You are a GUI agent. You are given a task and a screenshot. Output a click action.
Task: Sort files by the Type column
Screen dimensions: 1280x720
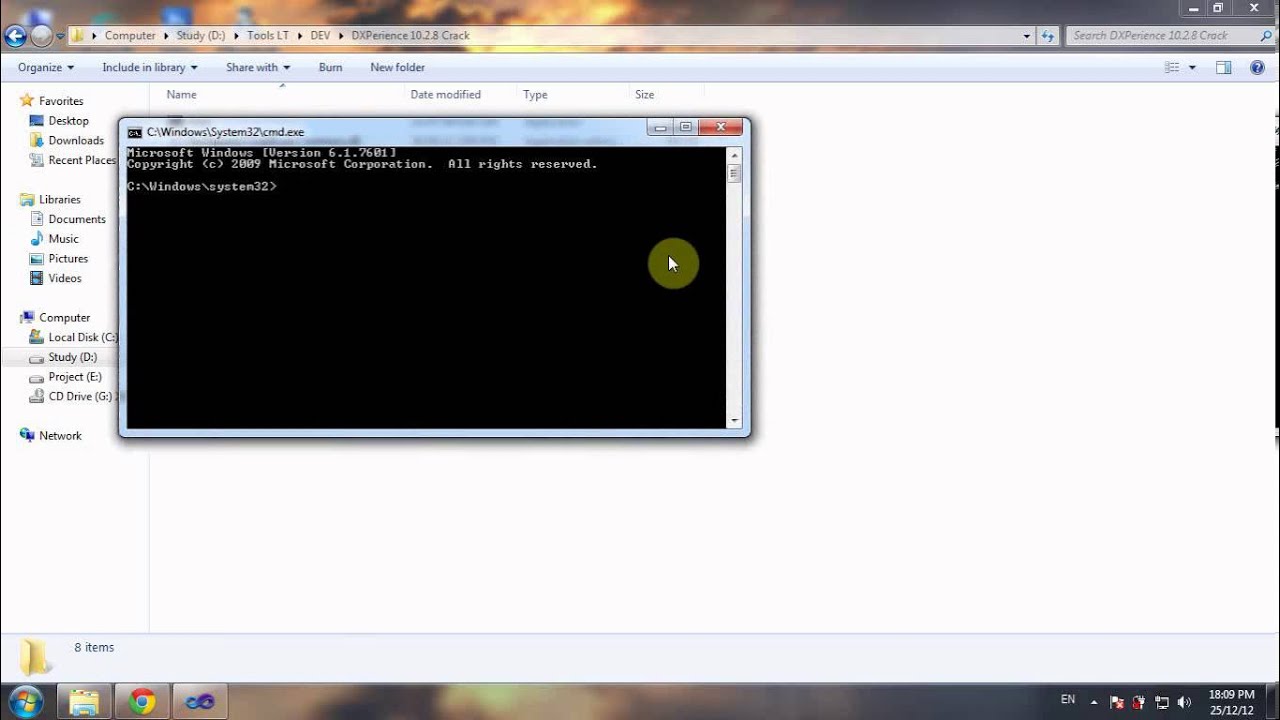535,94
